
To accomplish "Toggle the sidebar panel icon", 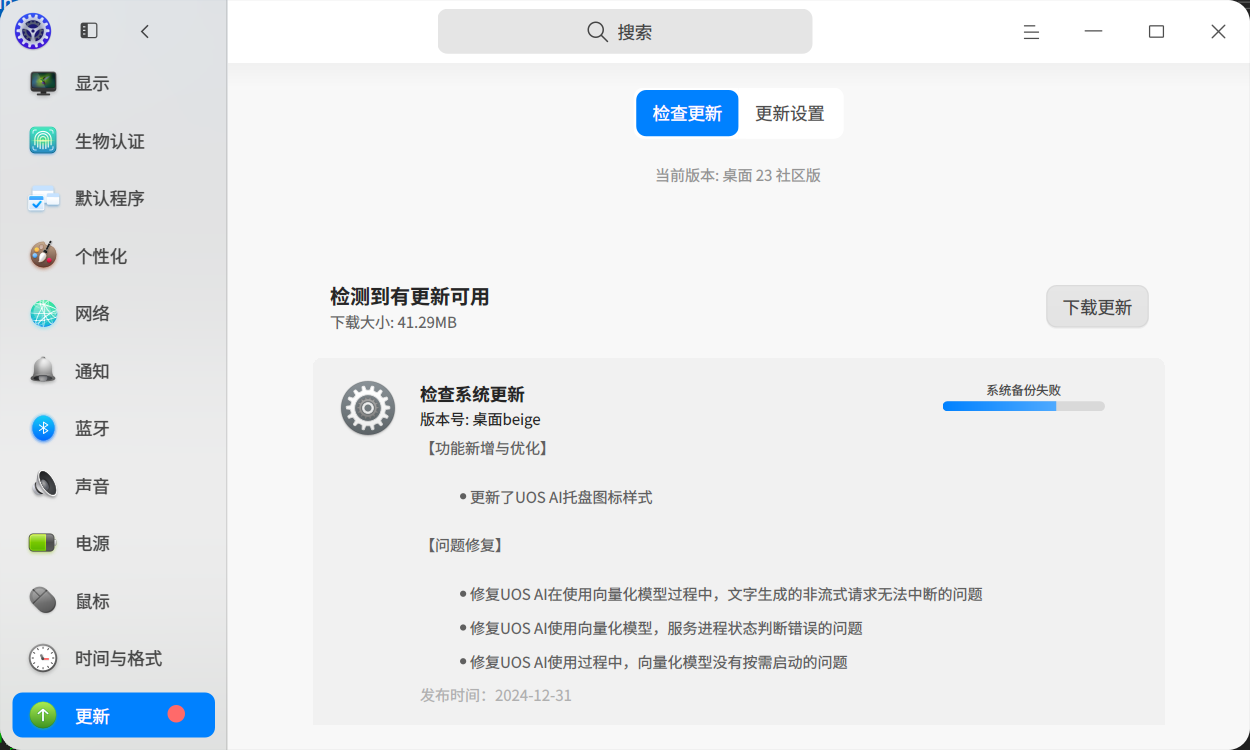I will click(x=89, y=31).
